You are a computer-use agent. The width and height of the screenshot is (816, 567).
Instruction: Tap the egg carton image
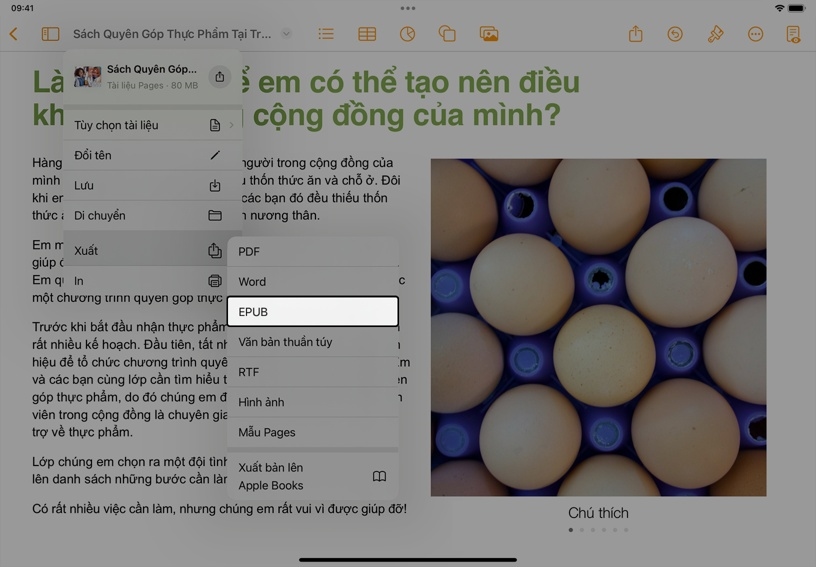coord(598,327)
